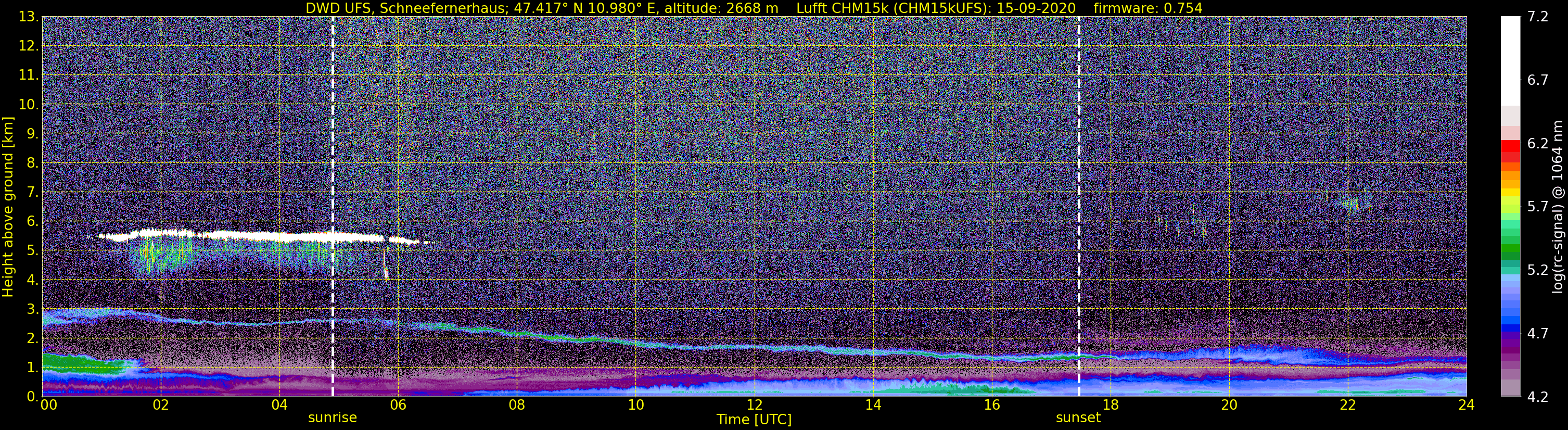Click the 'Lufft CHM15k (CHM15kUFS): 15-09-2020' title text
The width and height of the screenshot is (1568, 430).
pyautogui.click(x=936, y=8)
